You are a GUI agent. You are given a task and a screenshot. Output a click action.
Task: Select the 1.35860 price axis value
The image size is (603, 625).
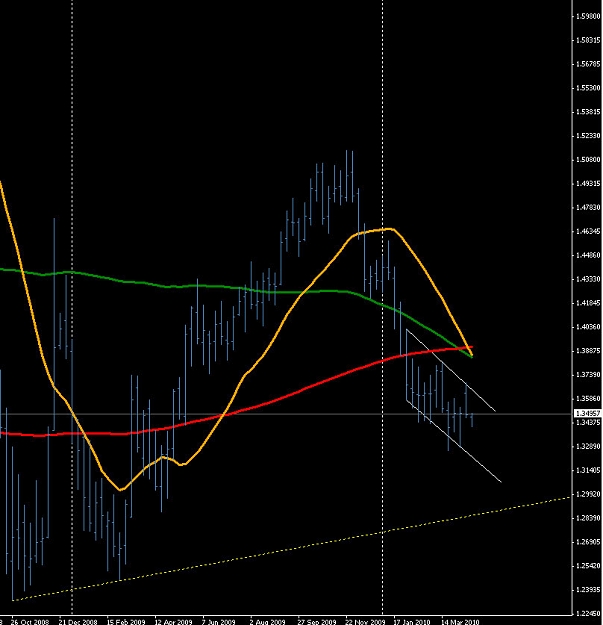tap(588, 399)
